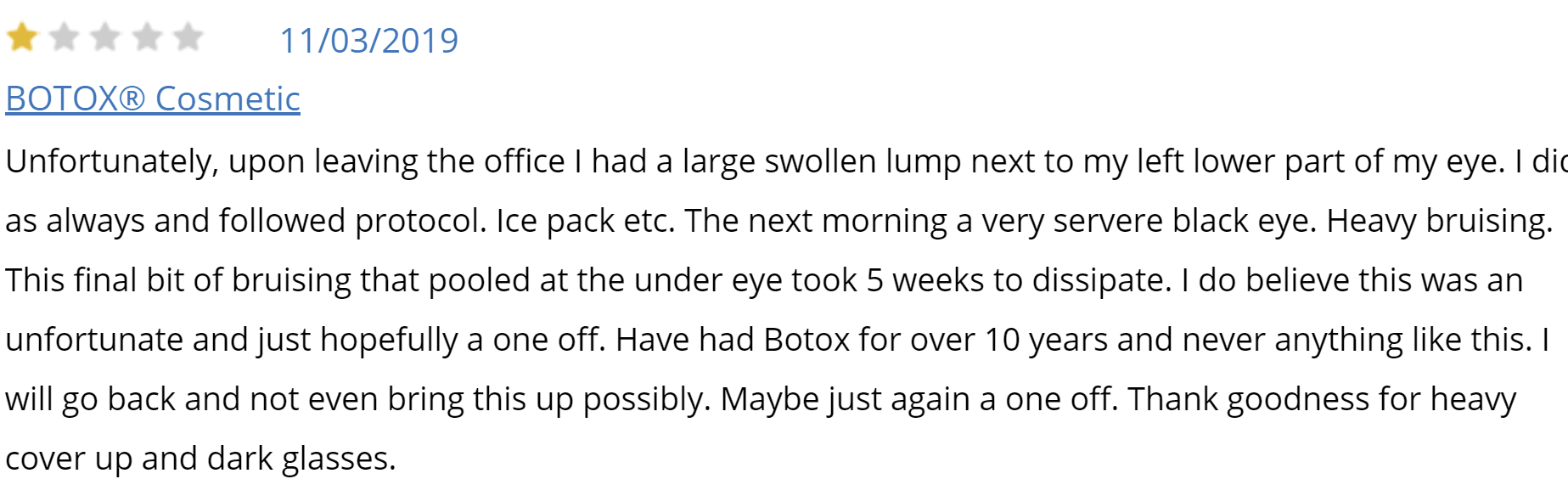Screen dimensions: 1568x479
Task: Click "Have had Botox" sentence start
Action: point(733,340)
